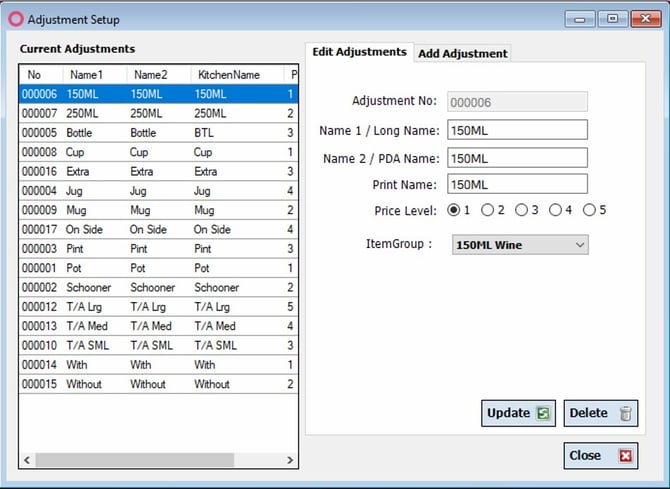The width and height of the screenshot is (670, 489).
Task: Click the Name 1 / Long Name field
Action: point(517,130)
